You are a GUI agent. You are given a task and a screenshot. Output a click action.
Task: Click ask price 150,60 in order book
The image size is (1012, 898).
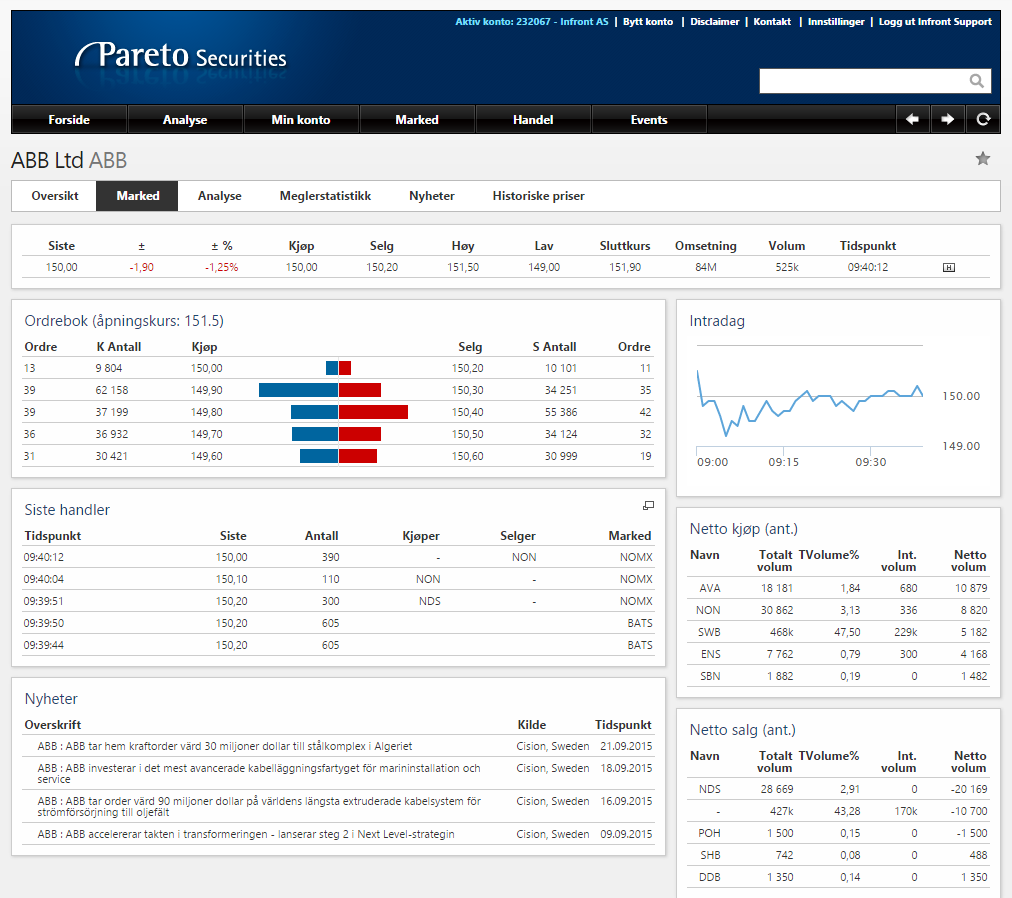(x=467, y=456)
